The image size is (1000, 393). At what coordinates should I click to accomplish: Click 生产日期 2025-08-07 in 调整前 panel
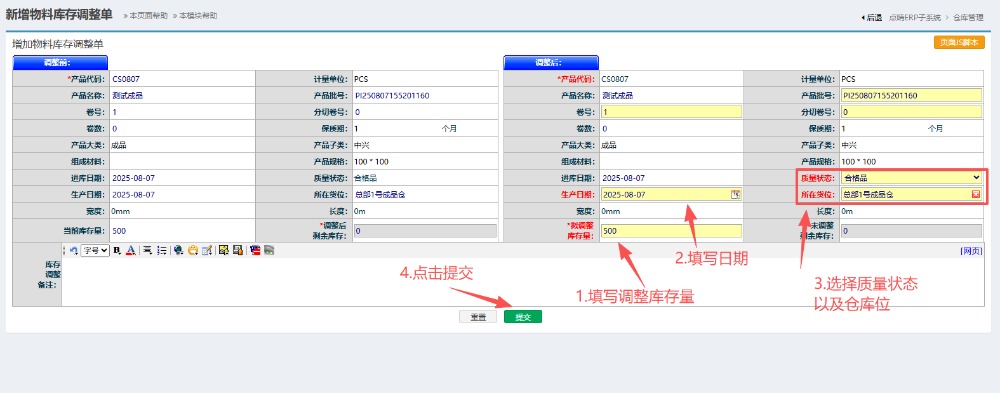(133, 195)
